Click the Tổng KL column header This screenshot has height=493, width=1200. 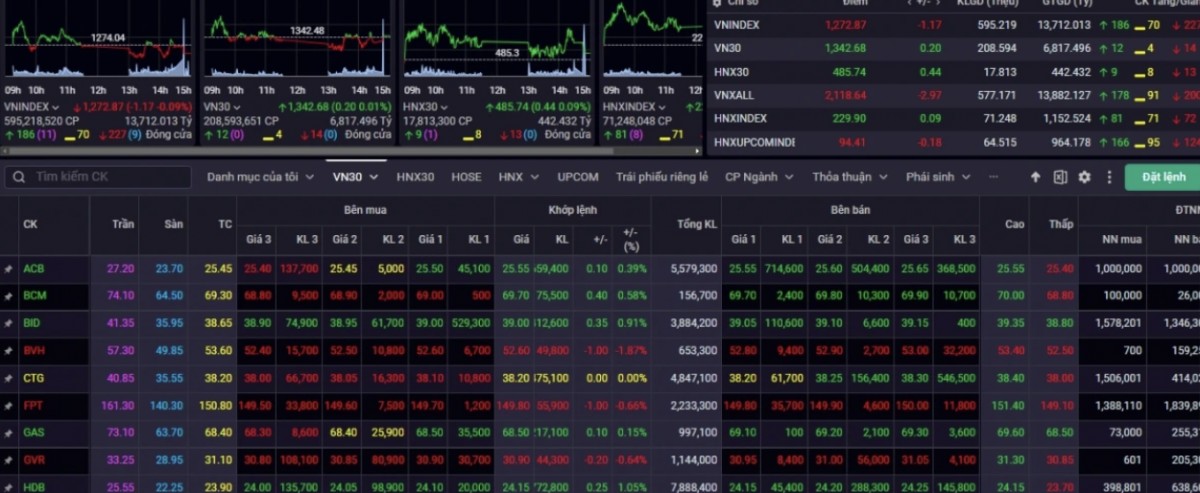pyautogui.click(x=697, y=224)
